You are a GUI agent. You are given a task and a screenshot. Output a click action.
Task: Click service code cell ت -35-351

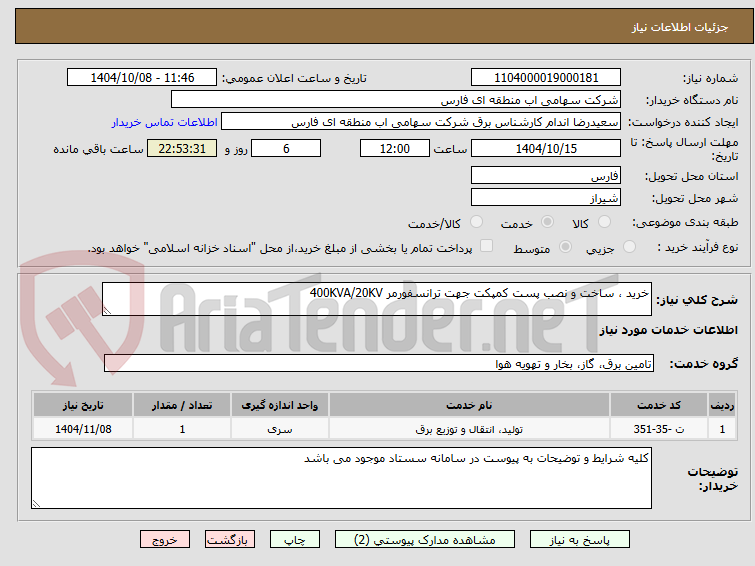tap(659, 429)
